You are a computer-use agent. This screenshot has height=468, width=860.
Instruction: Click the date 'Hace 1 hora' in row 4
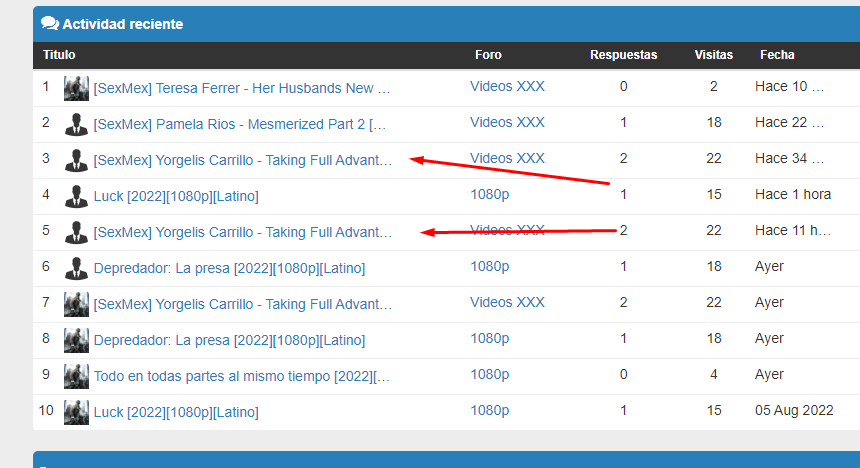pos(793,194)
